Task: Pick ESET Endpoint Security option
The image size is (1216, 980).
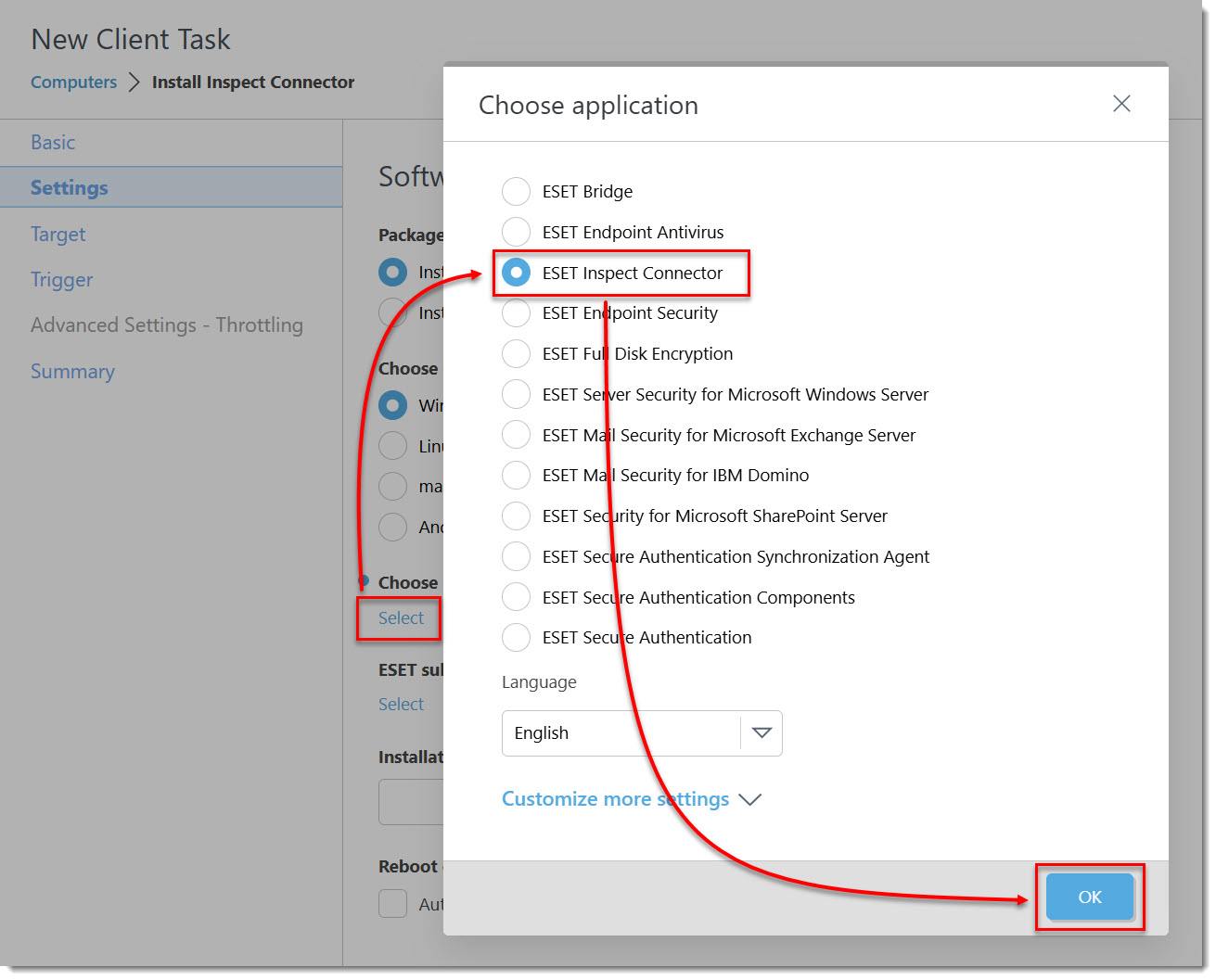Action: pos(516,313)
